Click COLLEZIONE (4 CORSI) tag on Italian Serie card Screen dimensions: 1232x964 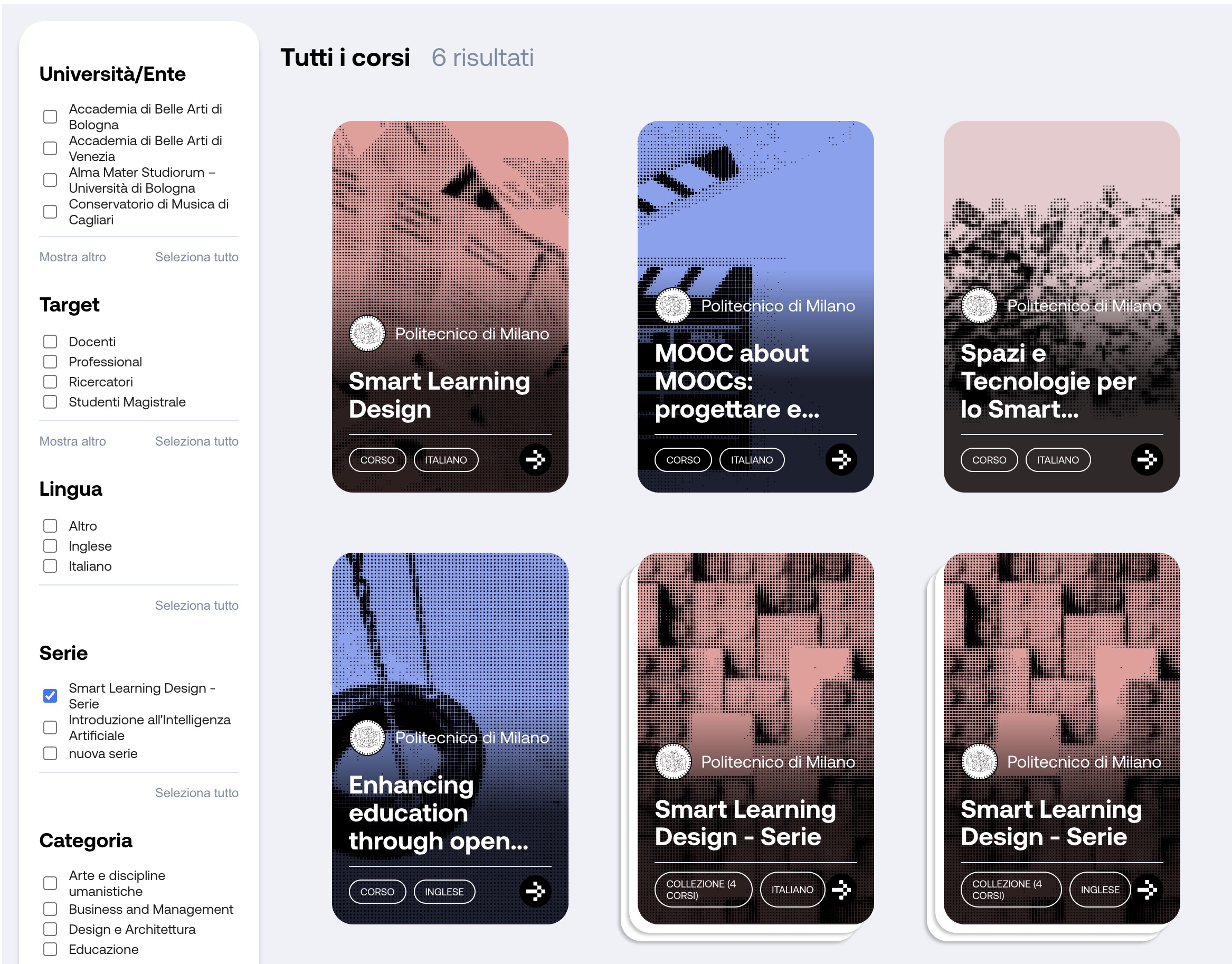pos(703,890)
